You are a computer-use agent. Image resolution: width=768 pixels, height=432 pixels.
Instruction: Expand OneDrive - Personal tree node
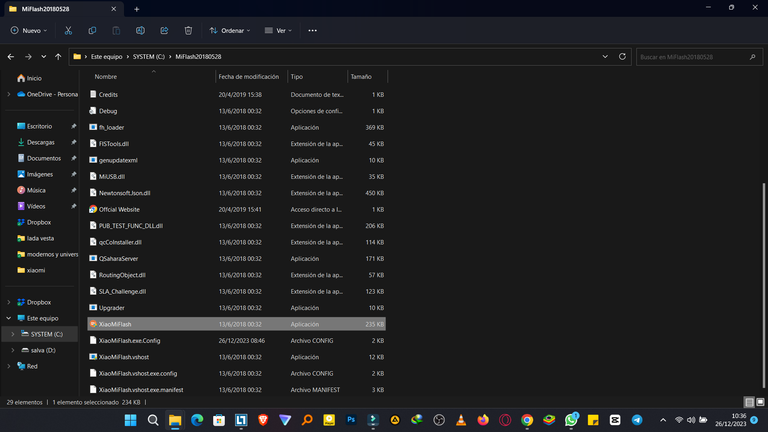[9, 94]
